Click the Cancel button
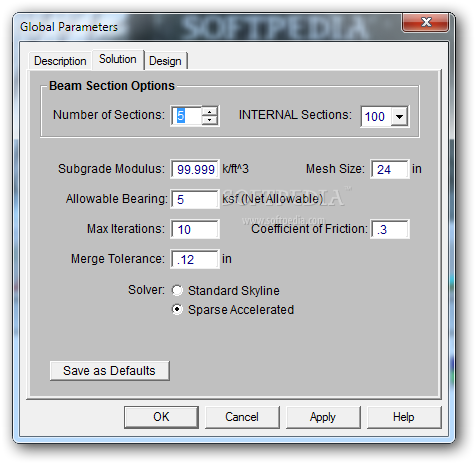This screenshot has height=464, width=476. pyautogui.click(x=242, y=417)
